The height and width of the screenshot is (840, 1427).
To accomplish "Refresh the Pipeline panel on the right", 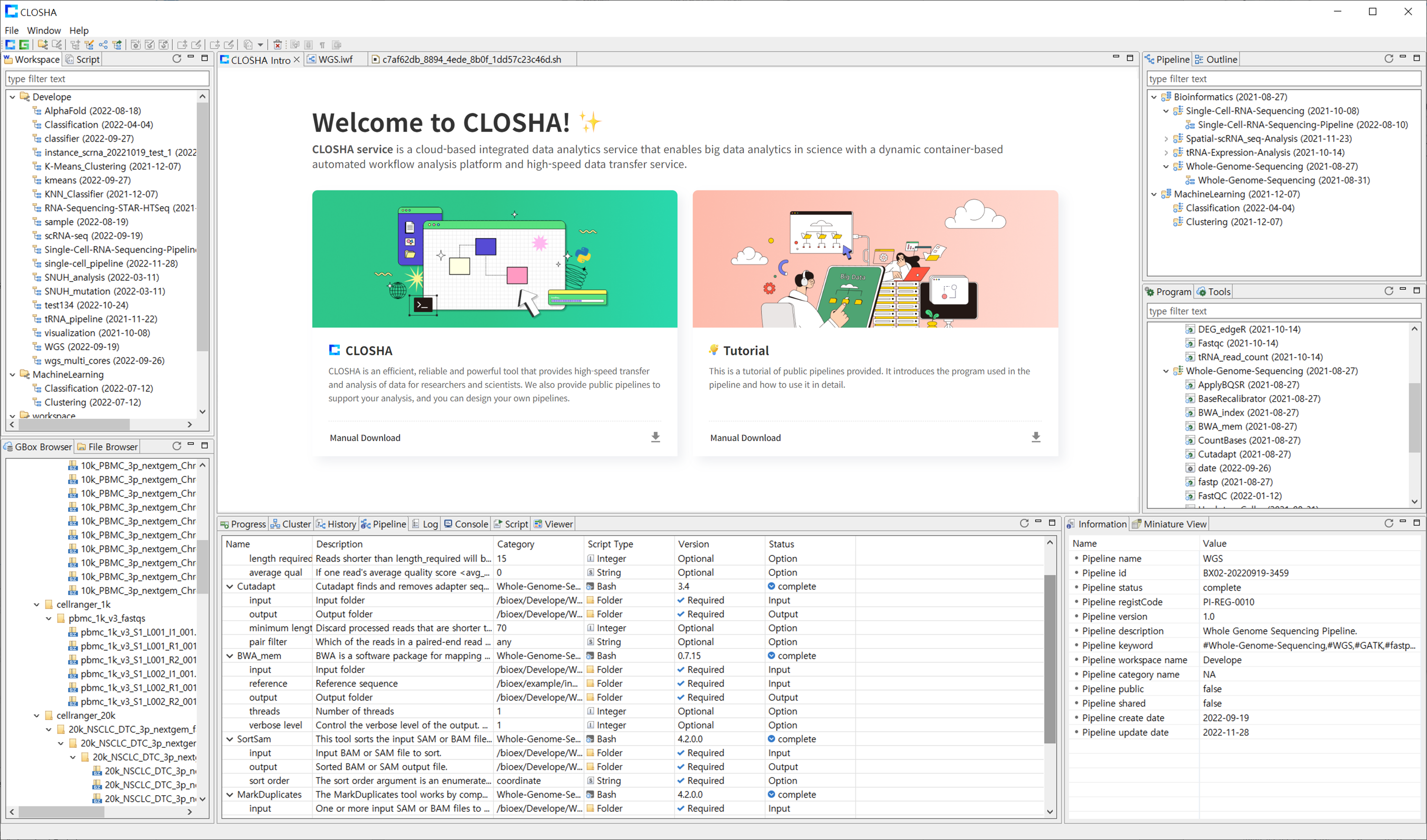I will [1389, 58].
